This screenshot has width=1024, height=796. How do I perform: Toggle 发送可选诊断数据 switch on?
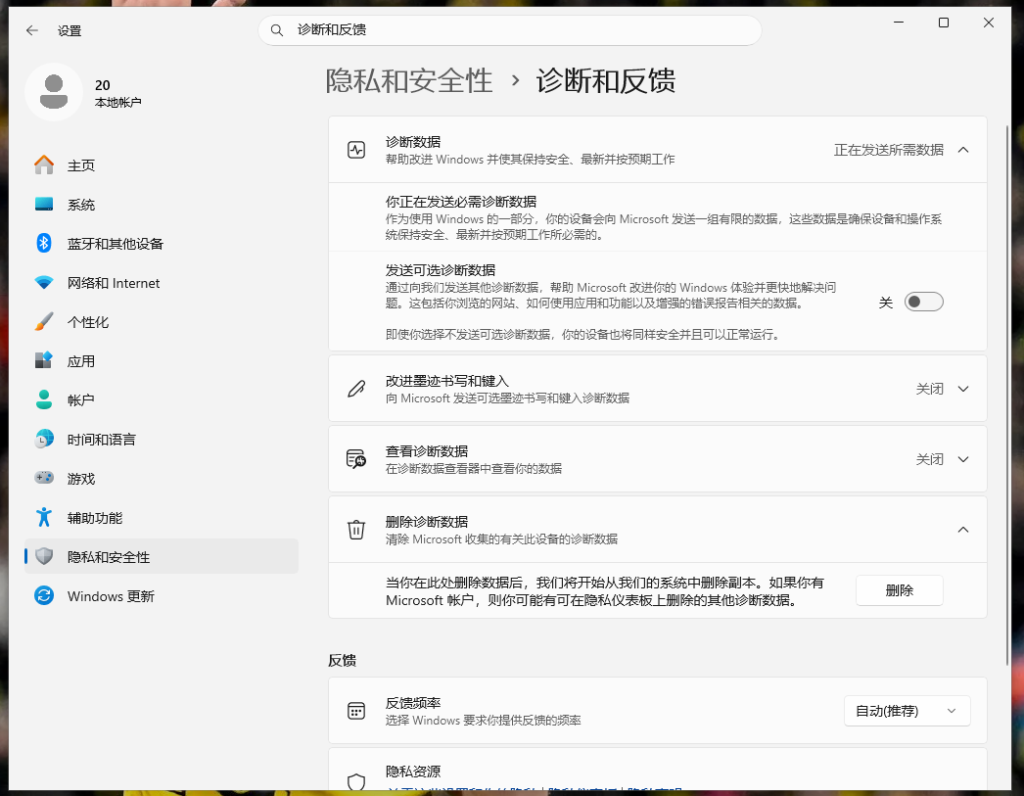[x=923, y=302]
